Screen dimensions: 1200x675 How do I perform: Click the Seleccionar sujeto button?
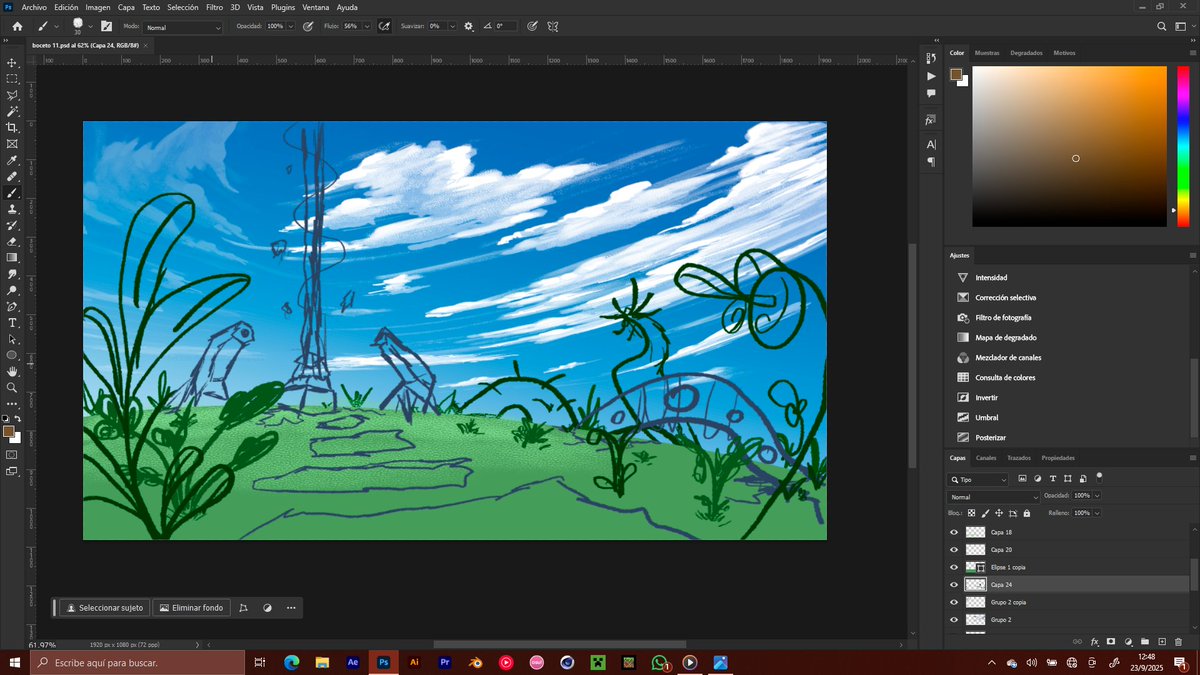[x=104, y=607]
